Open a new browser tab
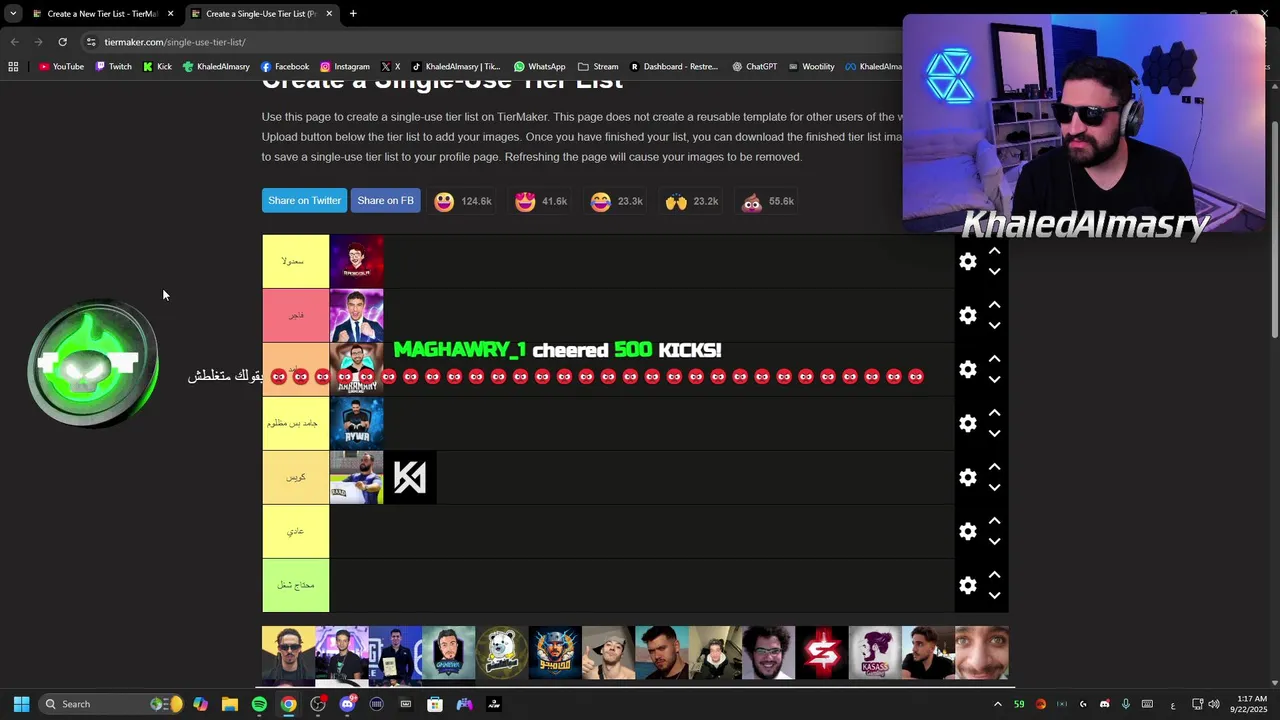 353,14
